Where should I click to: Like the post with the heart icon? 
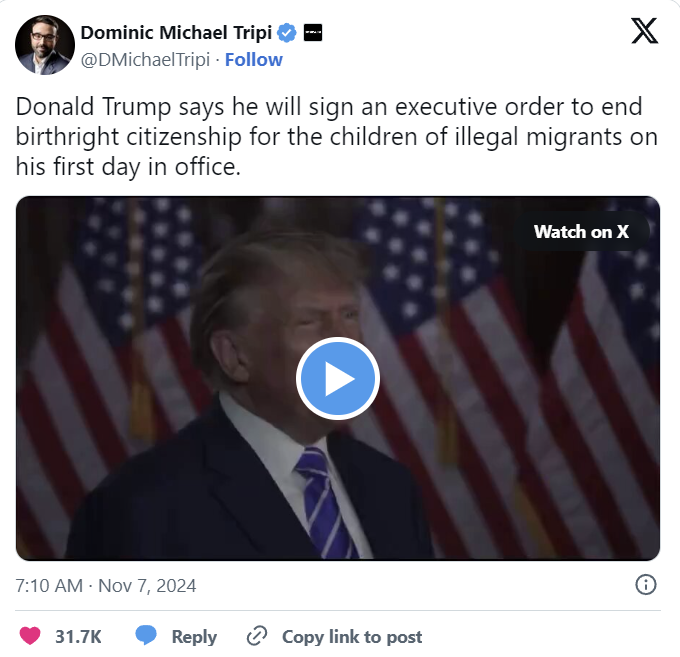click(x=30, y=636)
